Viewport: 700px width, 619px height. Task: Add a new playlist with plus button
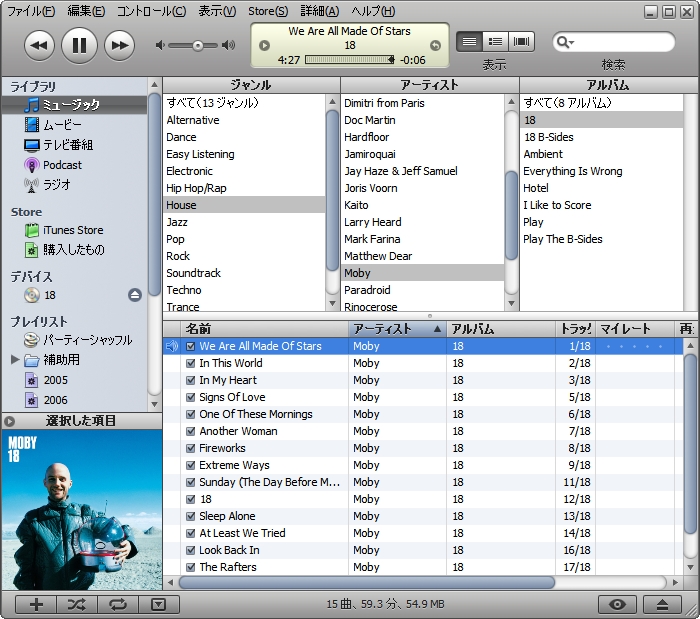(x=36, y=604)
